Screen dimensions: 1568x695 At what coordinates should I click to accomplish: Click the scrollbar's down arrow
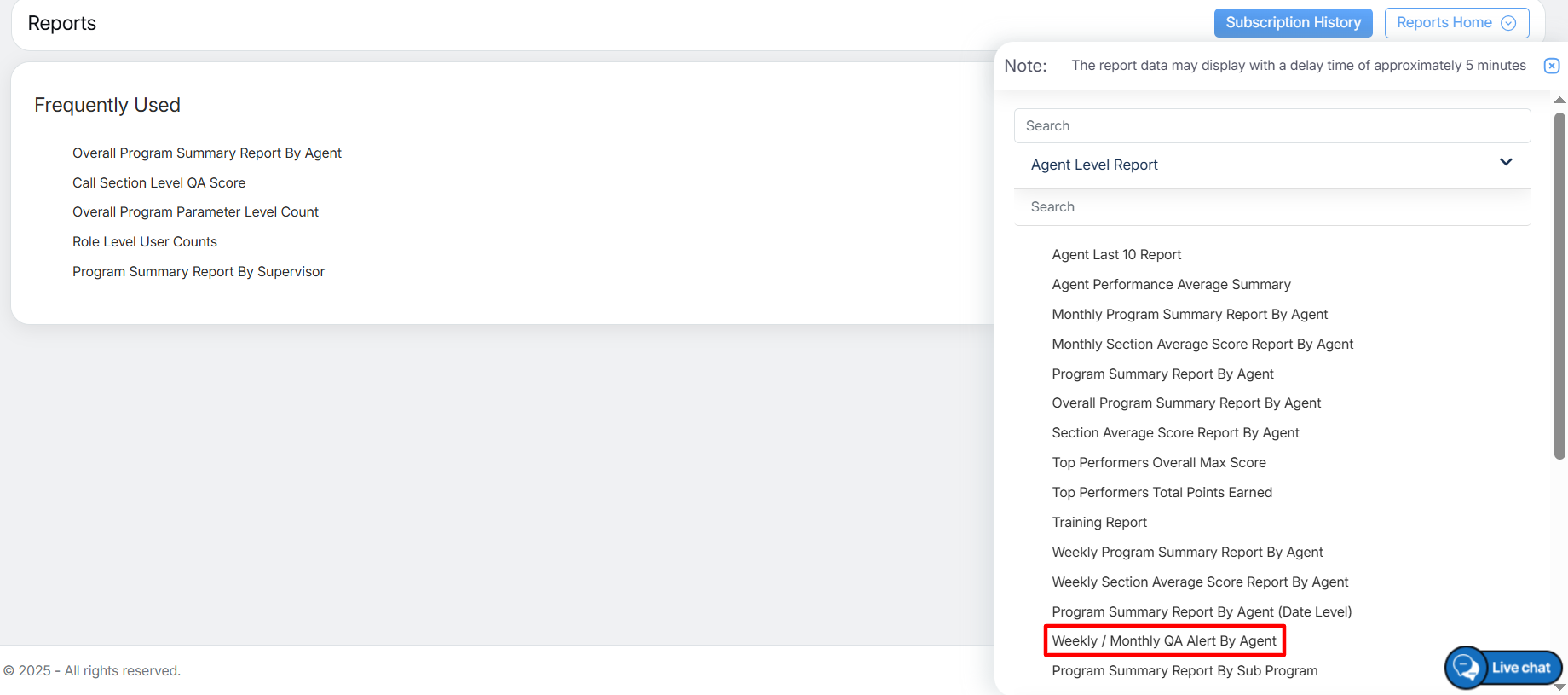pos(1559,686)
